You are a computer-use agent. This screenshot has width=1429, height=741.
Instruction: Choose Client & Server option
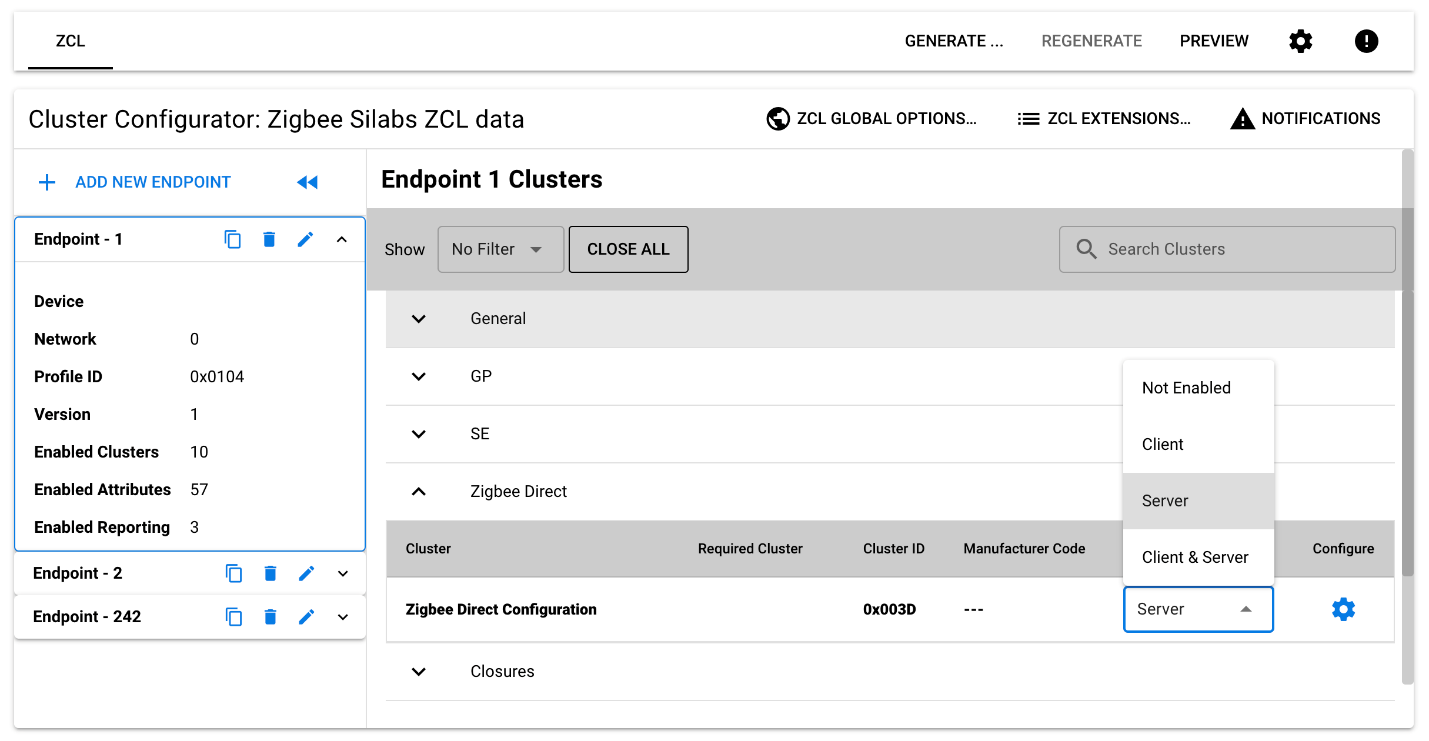coord(1195,557)
